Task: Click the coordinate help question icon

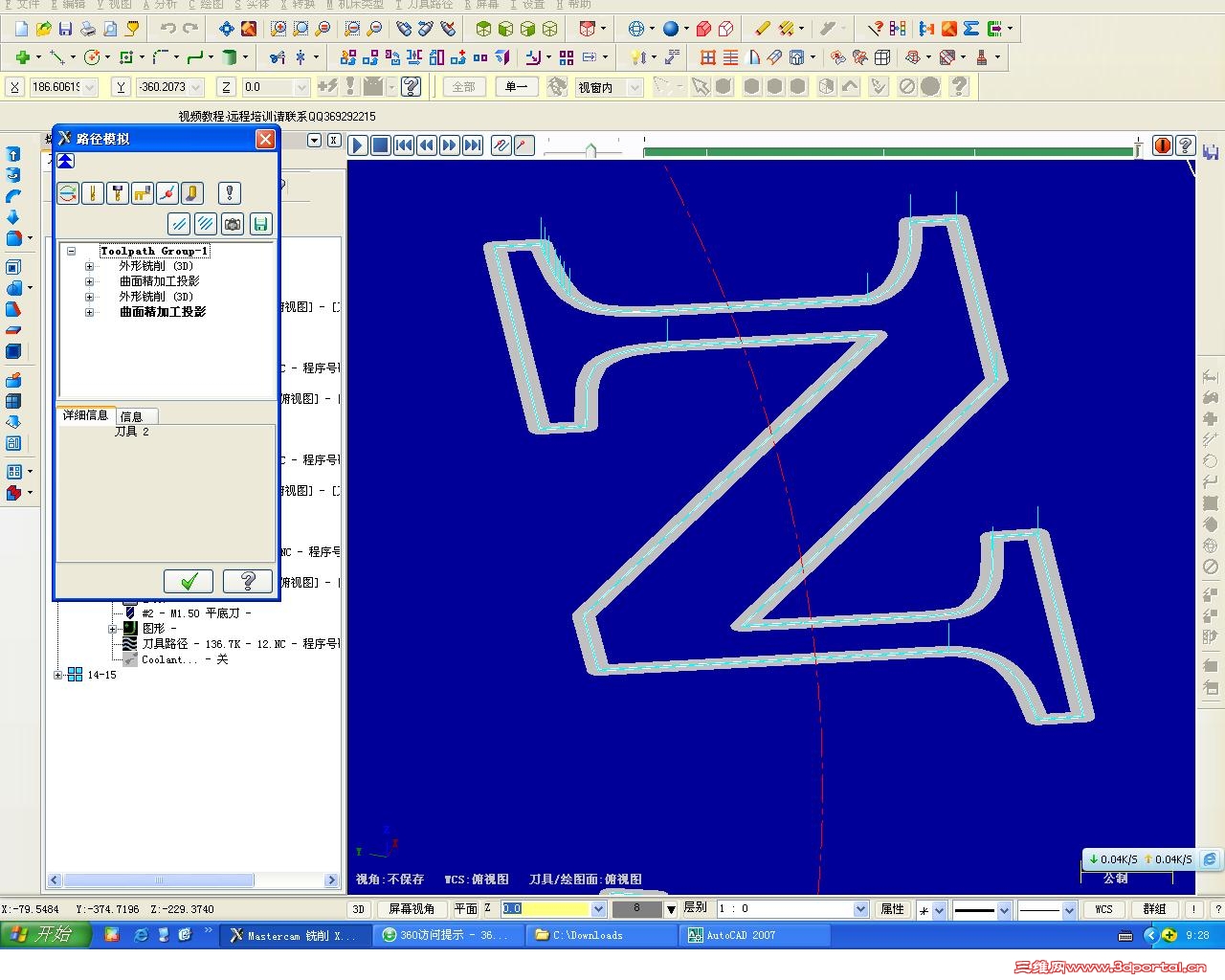Action: 411,87
